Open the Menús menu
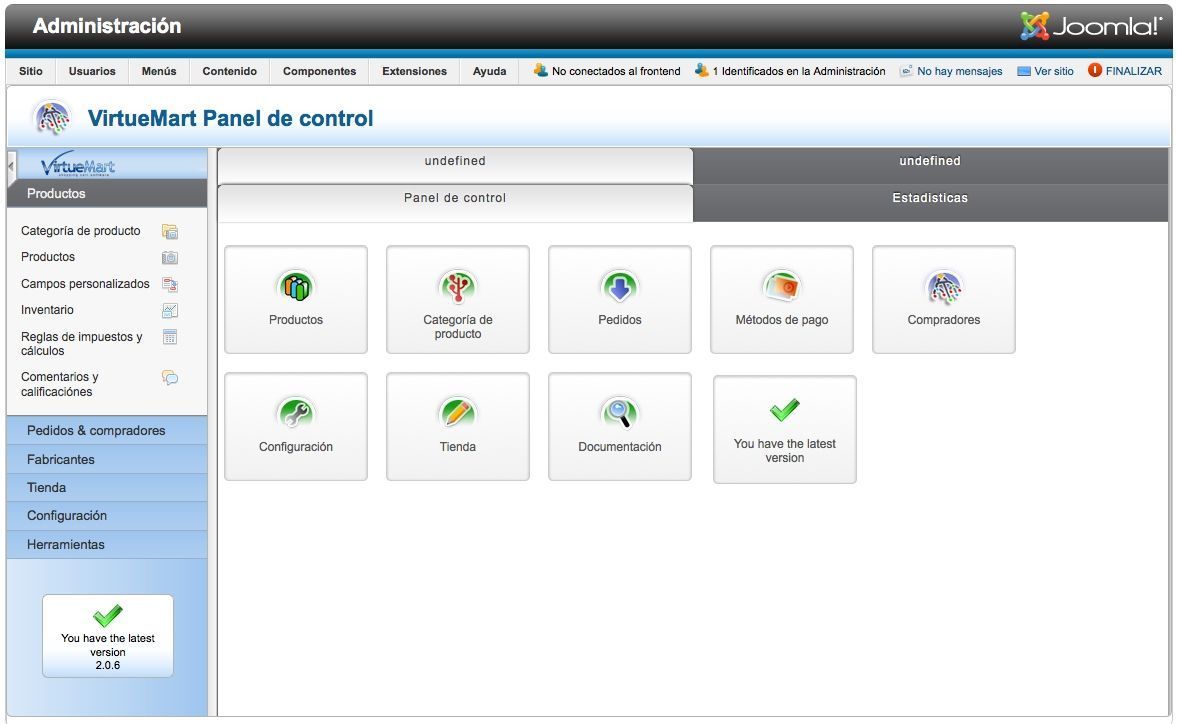 [159, 71]
